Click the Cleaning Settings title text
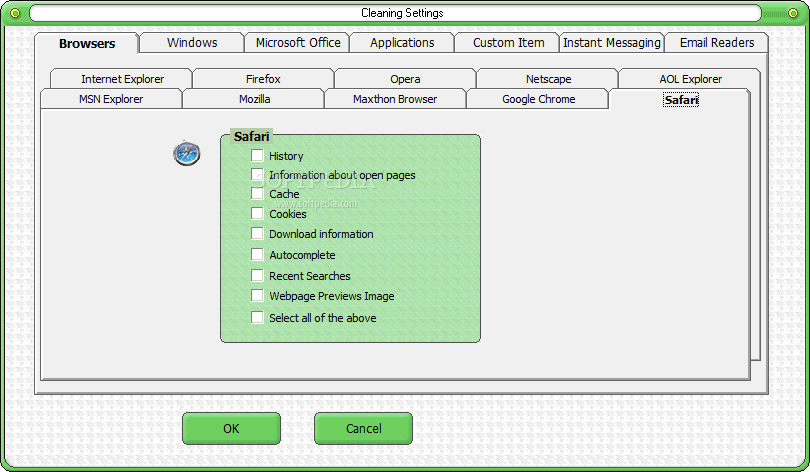The height and width of the screenshot is (472, 810). point(402,13)
